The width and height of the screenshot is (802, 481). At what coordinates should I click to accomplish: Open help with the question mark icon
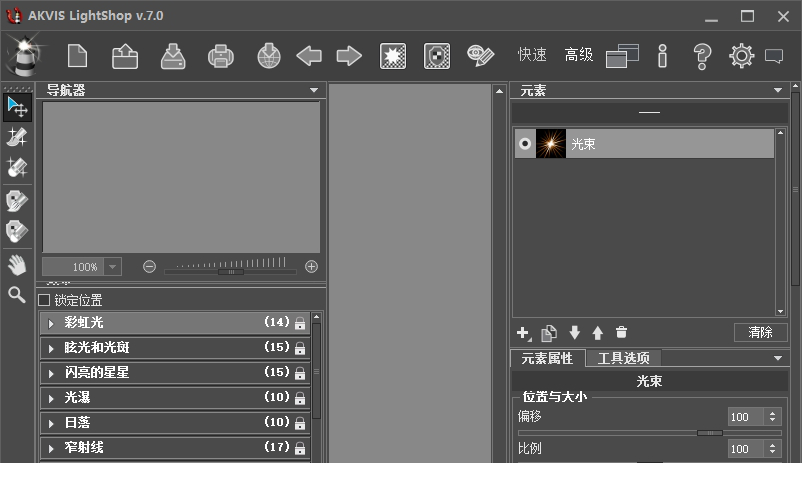(702, 56)
